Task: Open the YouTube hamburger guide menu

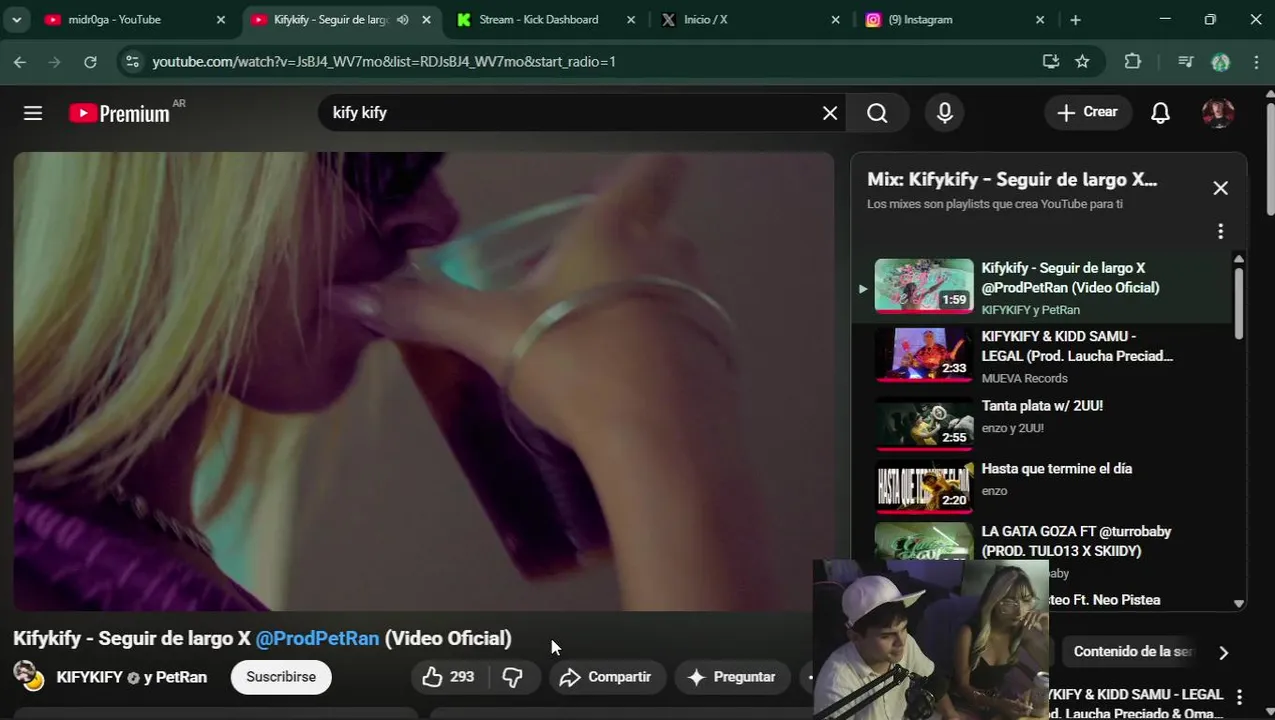Action: click(33, 113)
